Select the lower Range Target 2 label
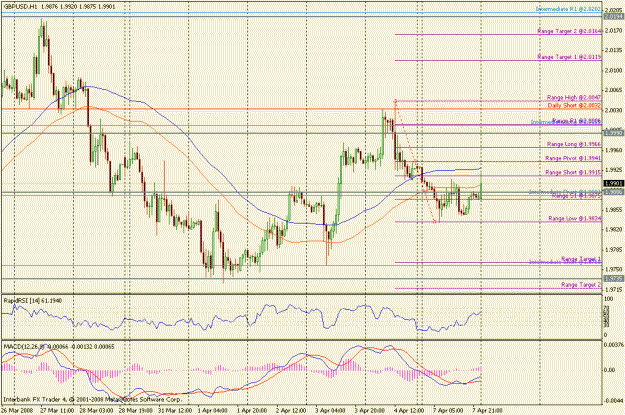Image resolution: width=625 pixels, height=415 pixels. coord(581,285)
